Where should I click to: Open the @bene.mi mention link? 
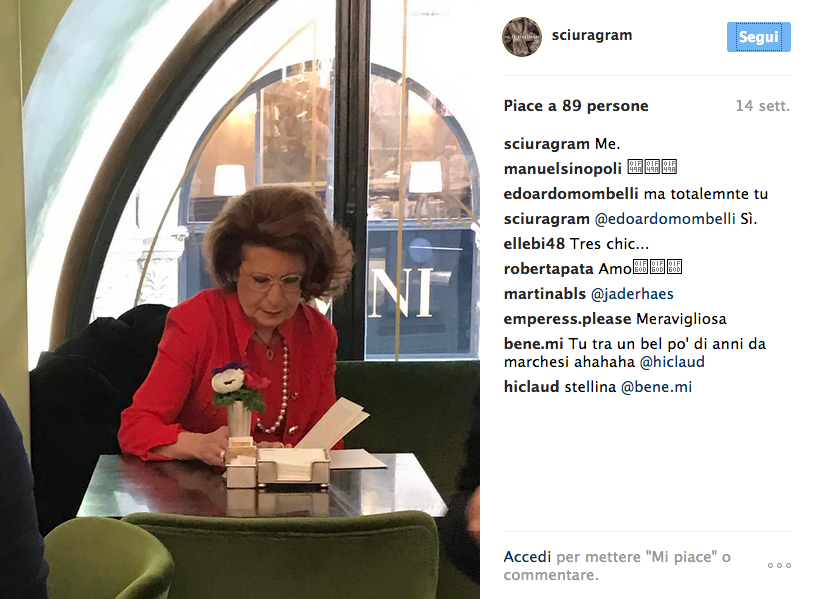pyautogui.click(x=656, y=387)
